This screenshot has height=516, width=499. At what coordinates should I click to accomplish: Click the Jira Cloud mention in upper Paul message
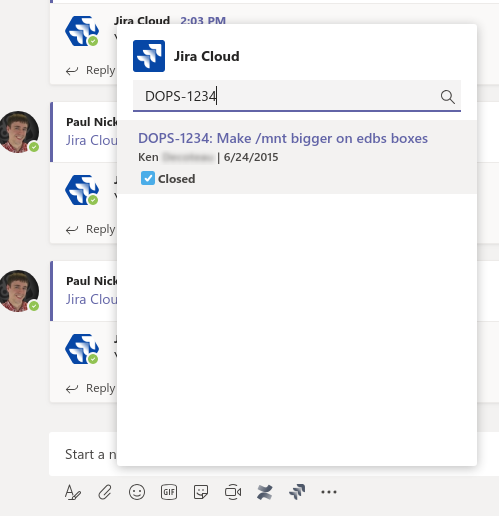pos(91,140)
